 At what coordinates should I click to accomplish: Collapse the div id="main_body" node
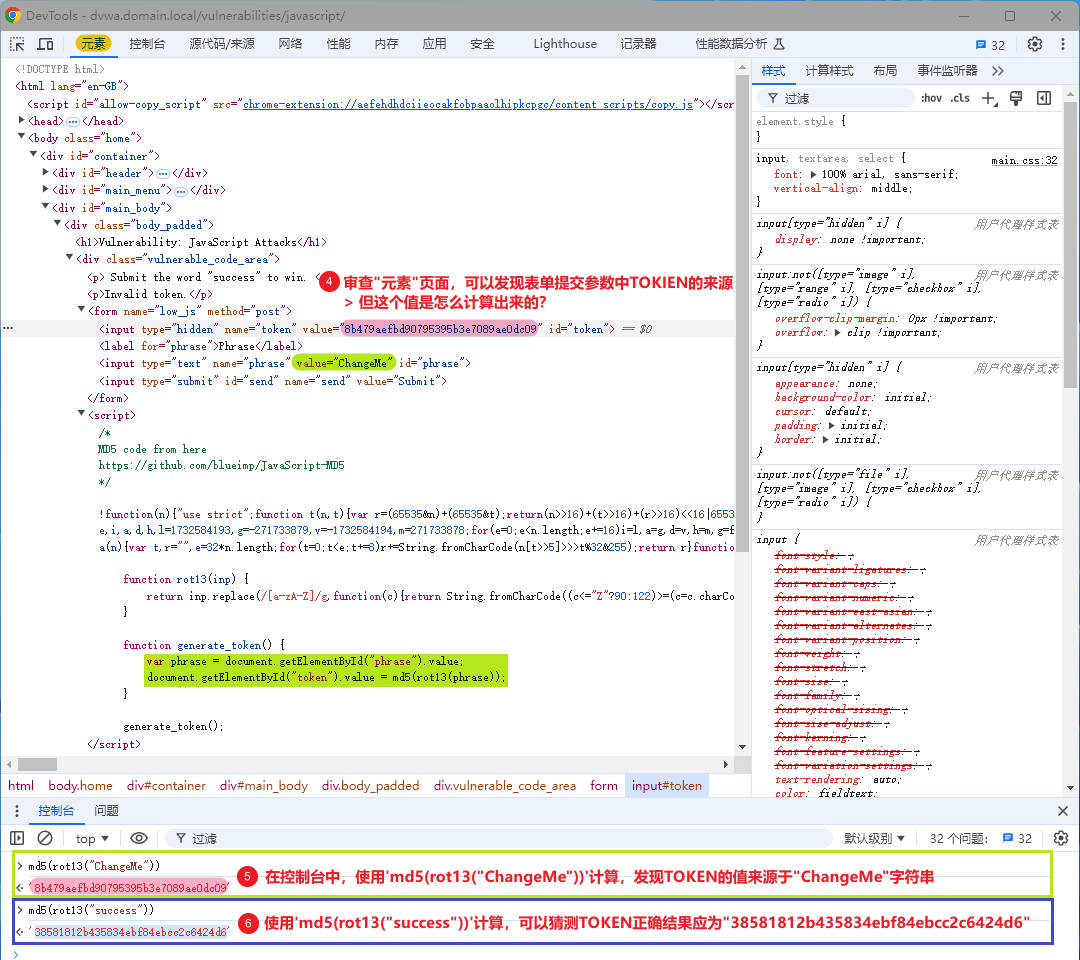tap(45, 207)
